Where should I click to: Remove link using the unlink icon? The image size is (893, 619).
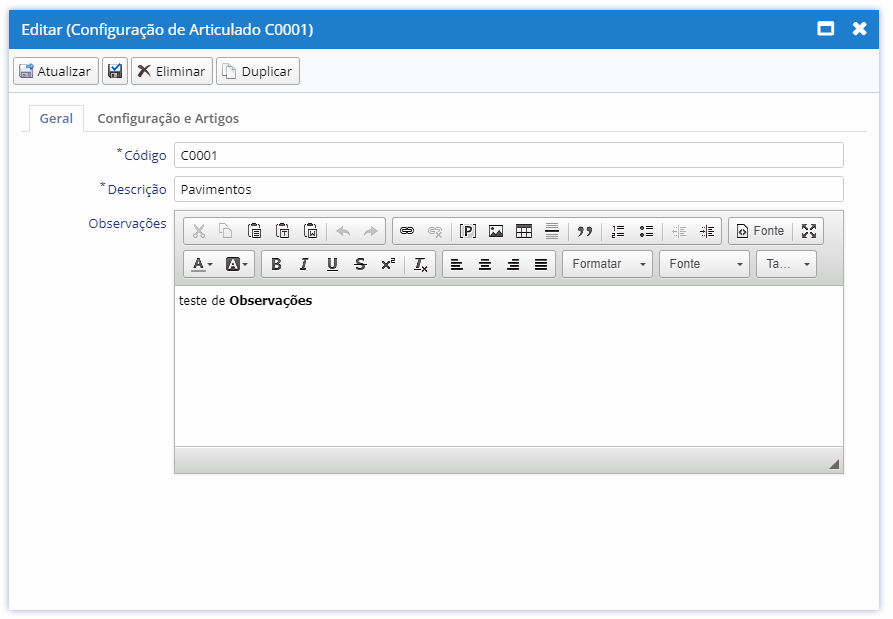[x=435, y=231]
